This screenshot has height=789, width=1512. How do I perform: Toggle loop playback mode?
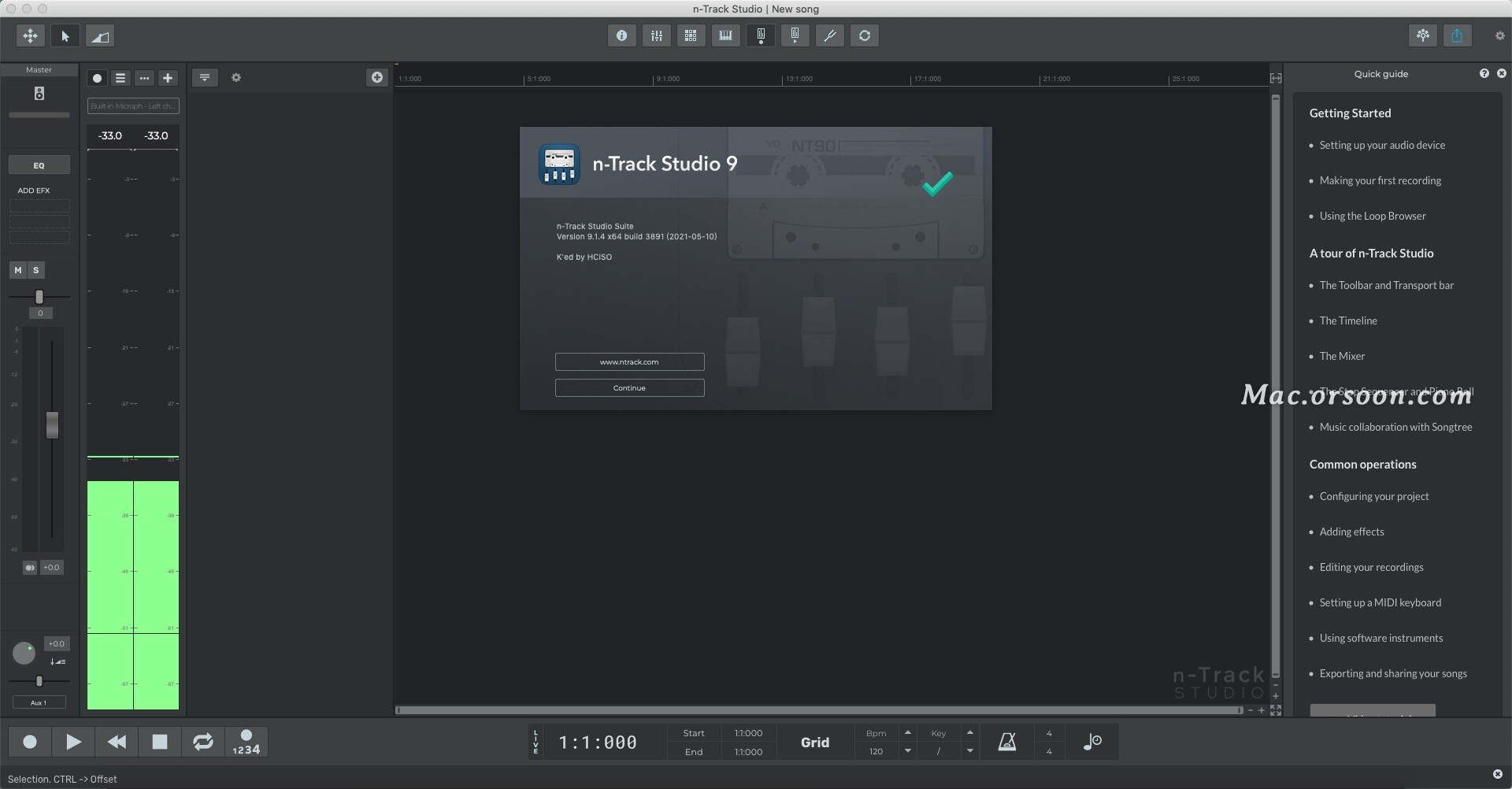point(203,742)
